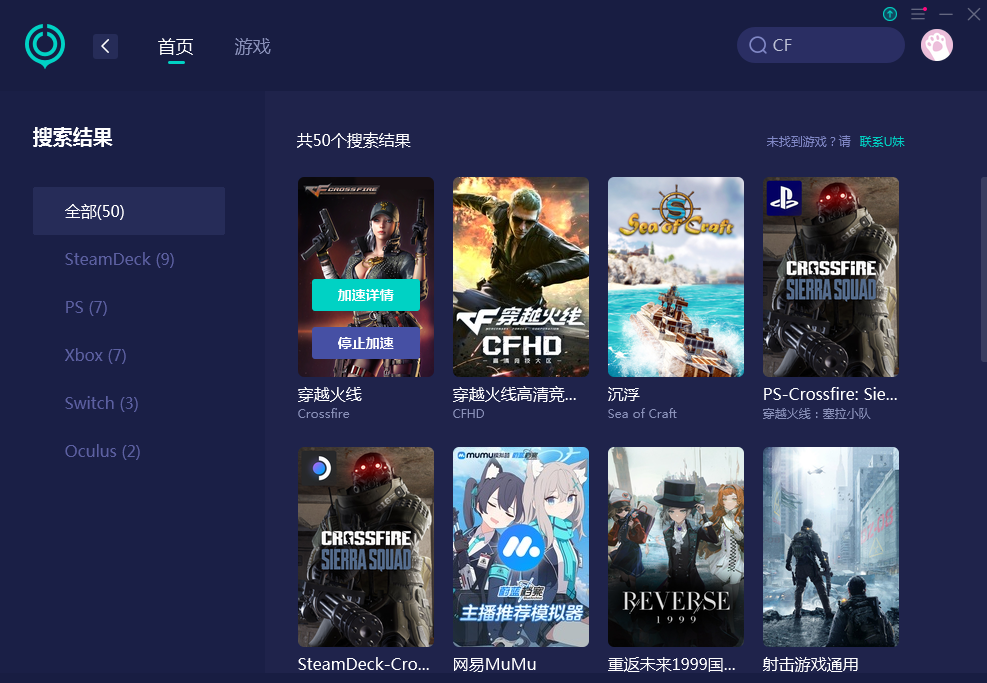This screenshot has width=987, height=683.
Task: Open the Reverse 1999 game cover
Action: click(676, 547)
